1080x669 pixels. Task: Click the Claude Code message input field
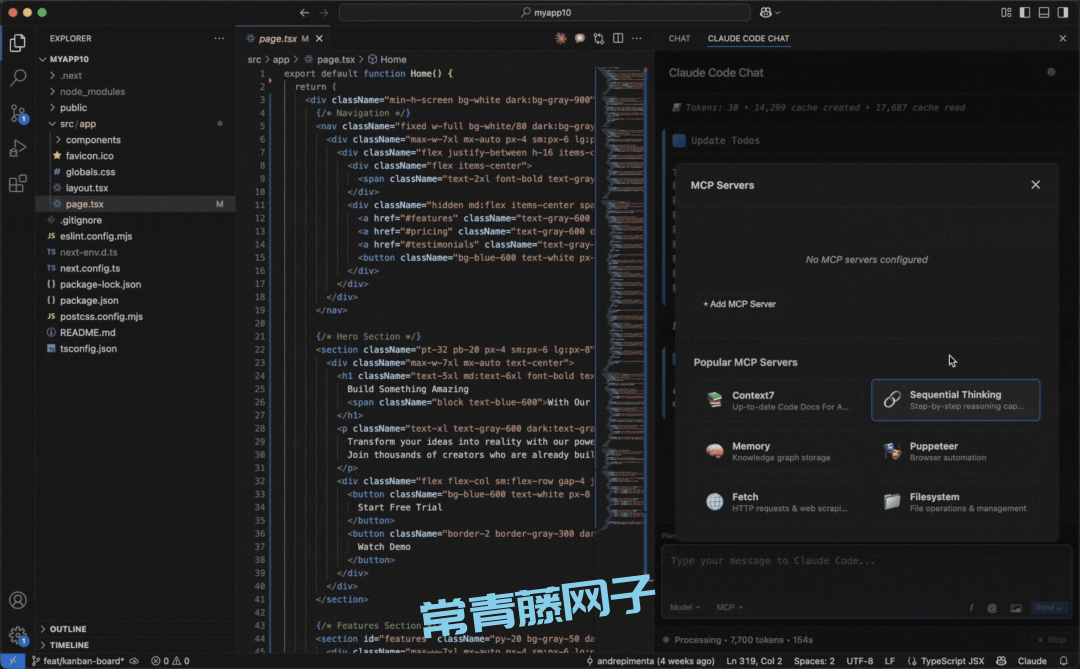tap(860, 562)
